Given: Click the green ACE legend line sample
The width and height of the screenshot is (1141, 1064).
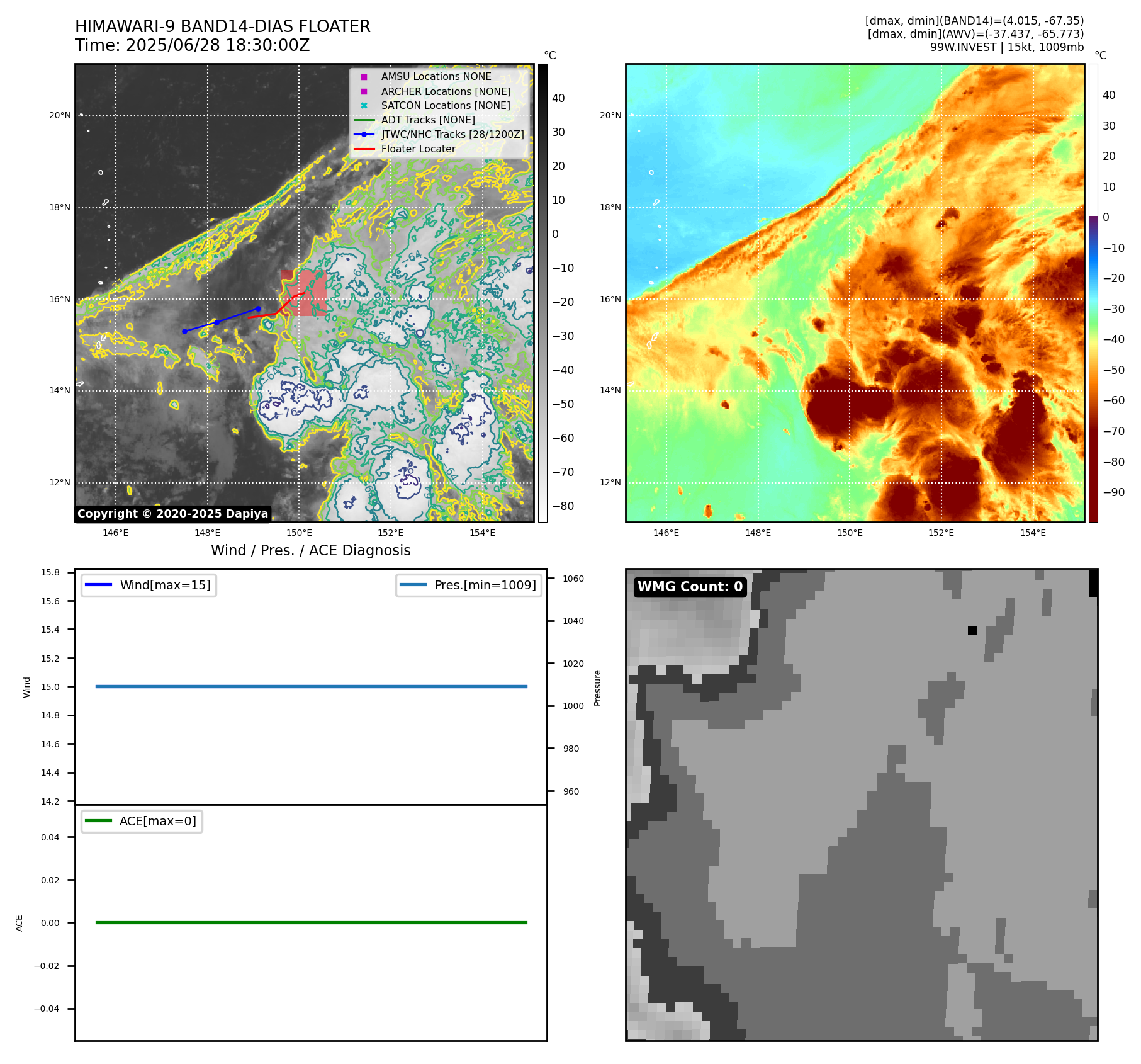Looking at the screenshot, I should click(x=98, y=821).
